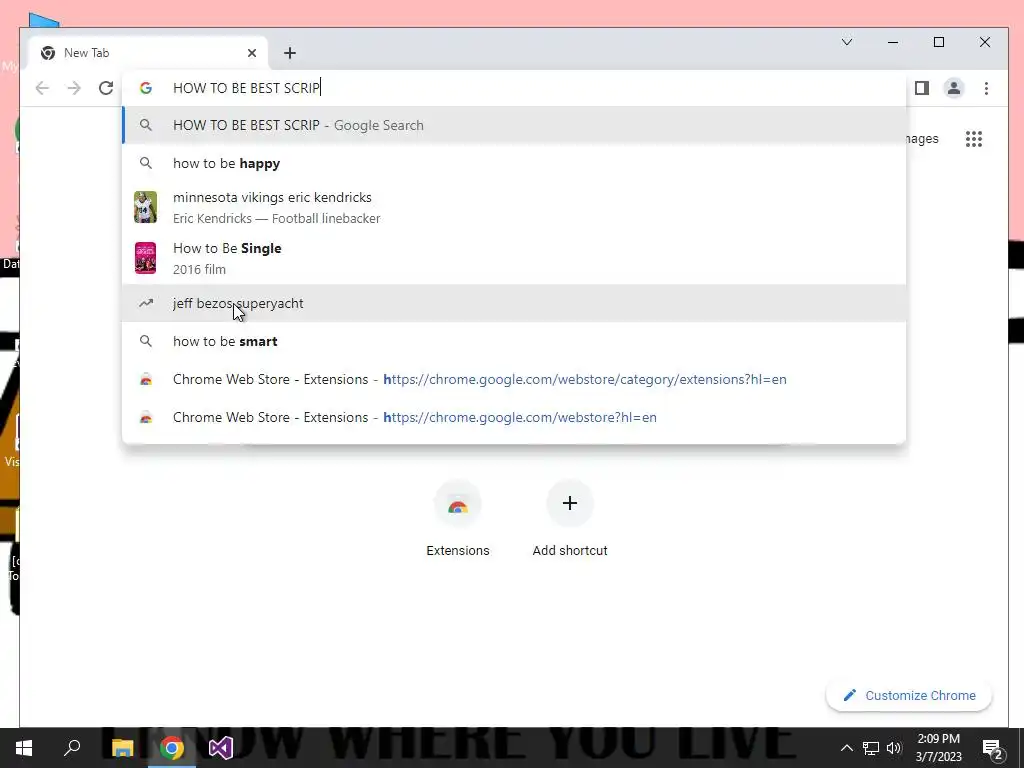Open a new tab with plus button

click(x=290, y=53)
